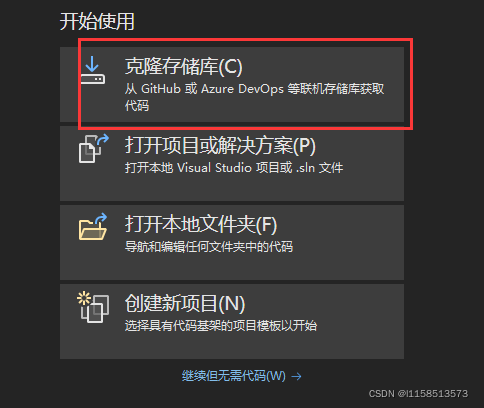Click the arrow beside 继续但无需代码(W)
484x408 pixels.
pyautogui.click(x=296, y=377)
